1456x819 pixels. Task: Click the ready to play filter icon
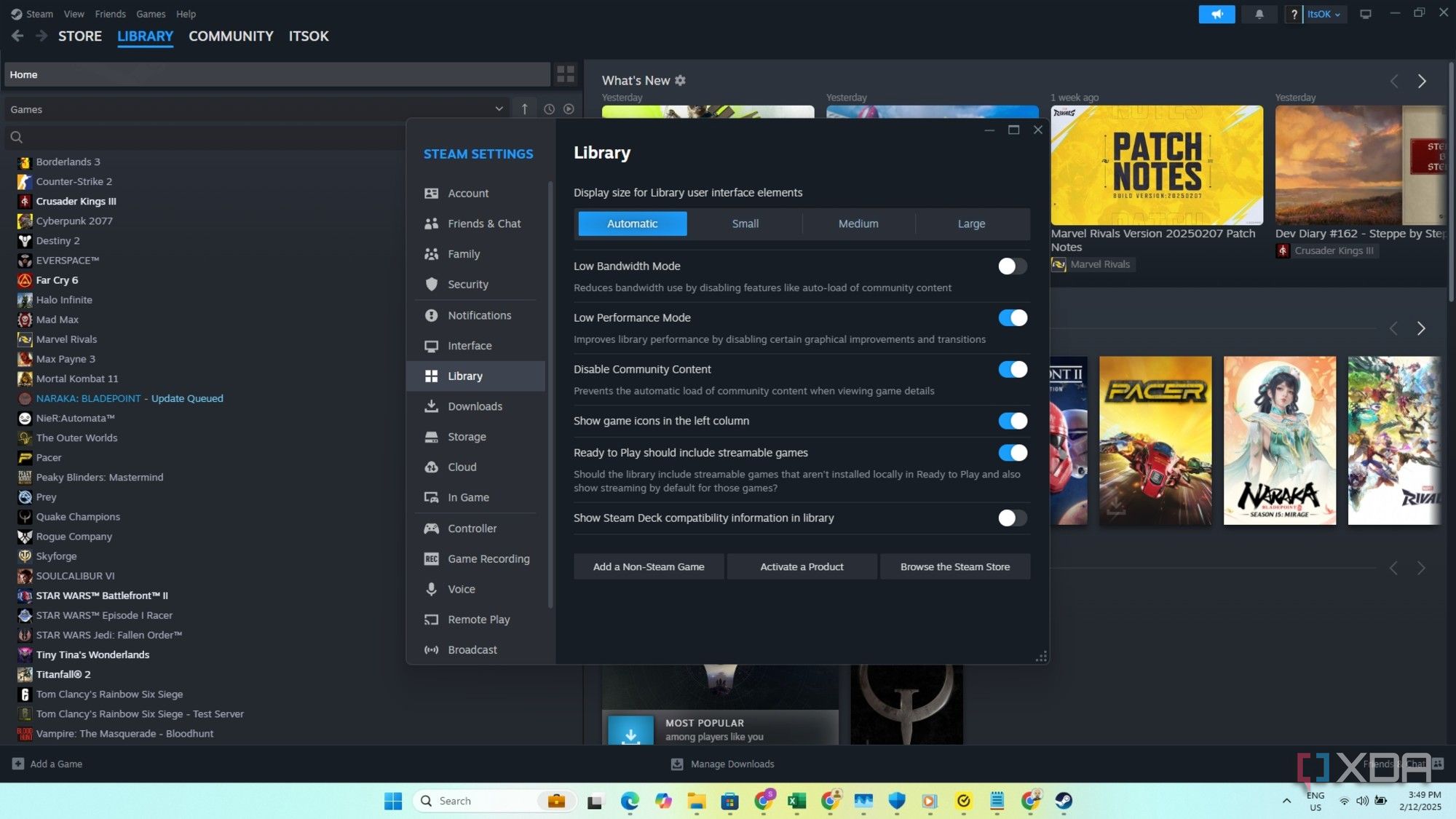coord(569,109)
